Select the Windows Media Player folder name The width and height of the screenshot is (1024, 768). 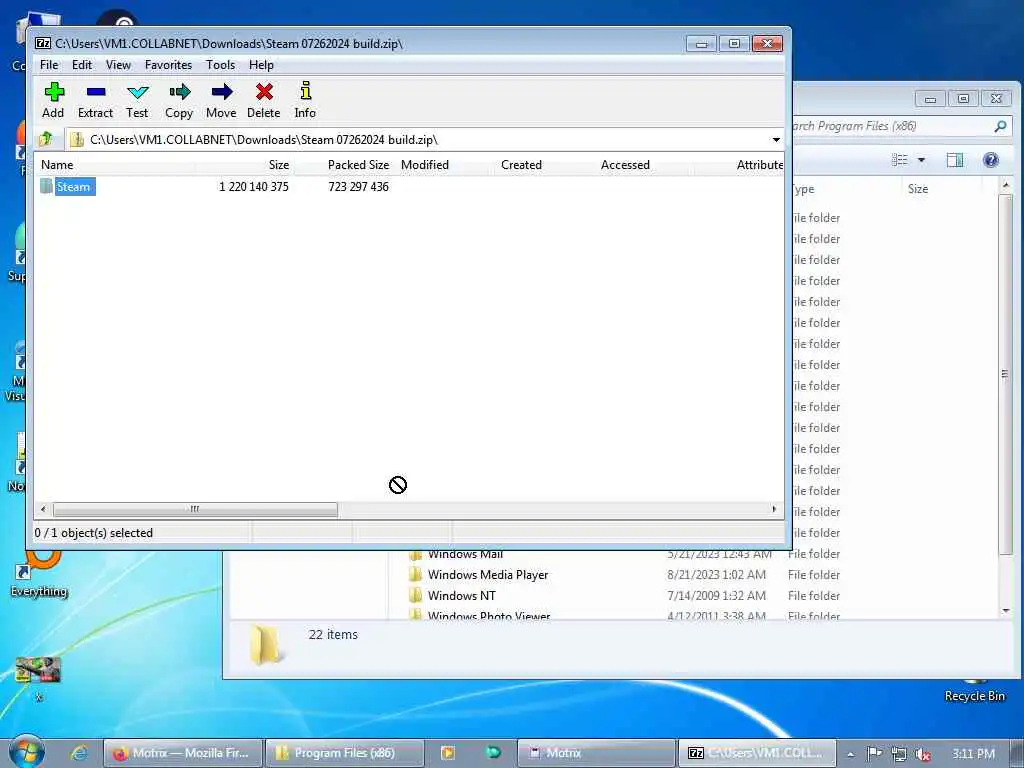coord(488,575)
